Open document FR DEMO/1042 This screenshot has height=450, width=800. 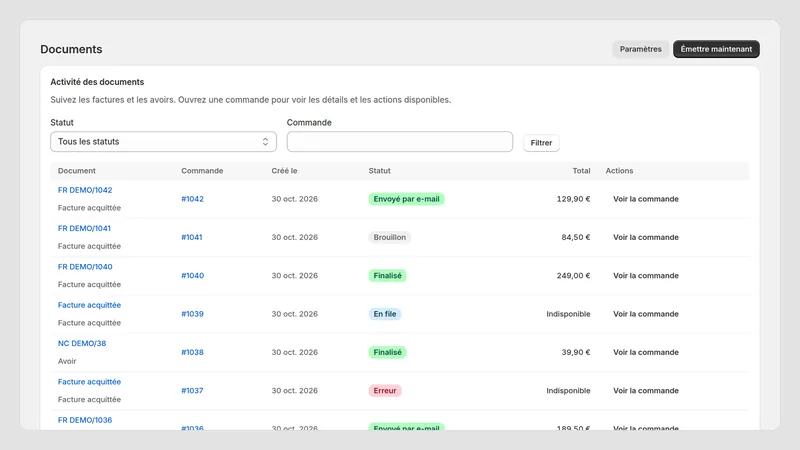point(85,190)
